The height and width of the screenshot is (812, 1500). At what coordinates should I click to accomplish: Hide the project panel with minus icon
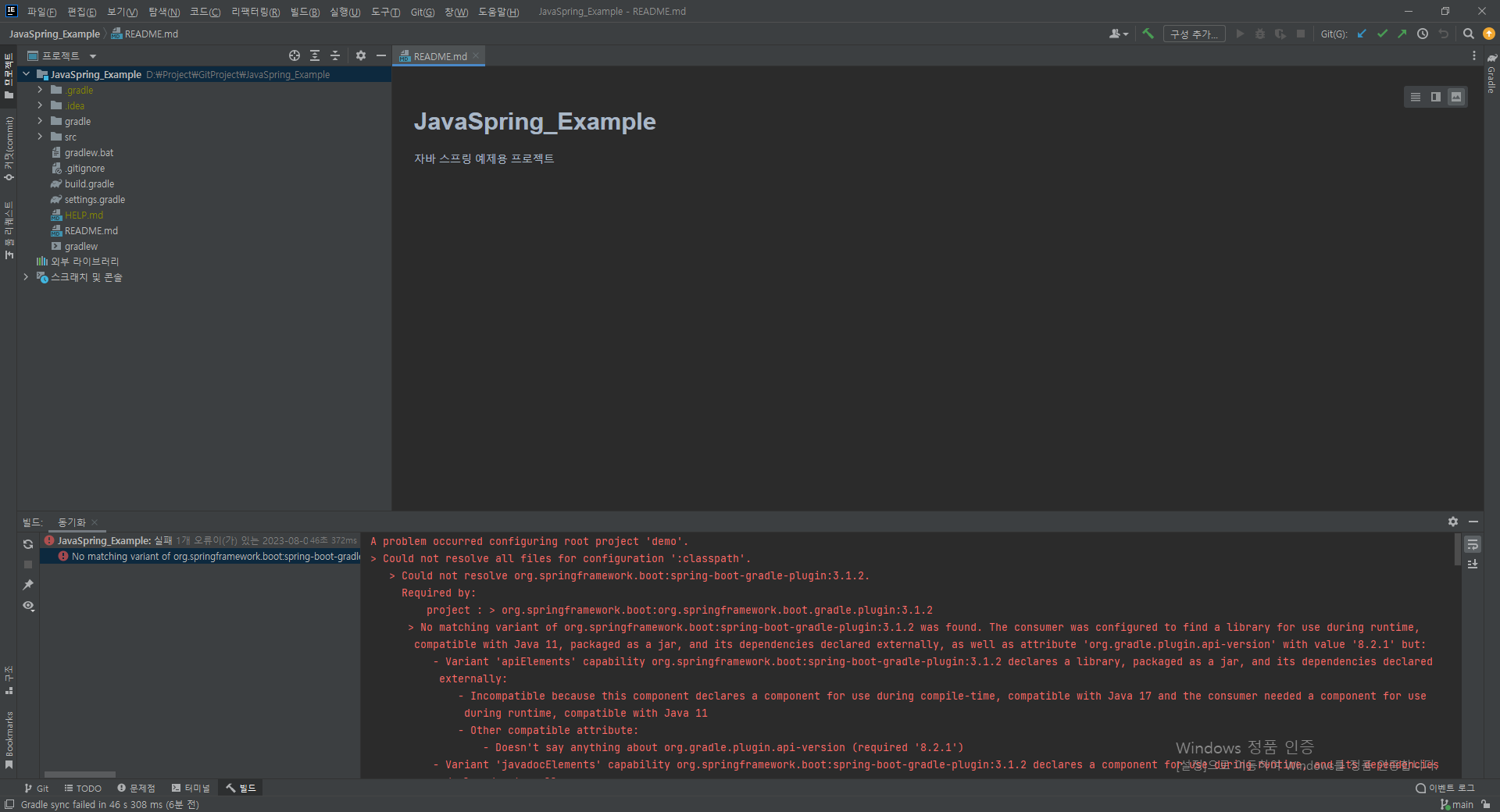[x=380, y=55]
